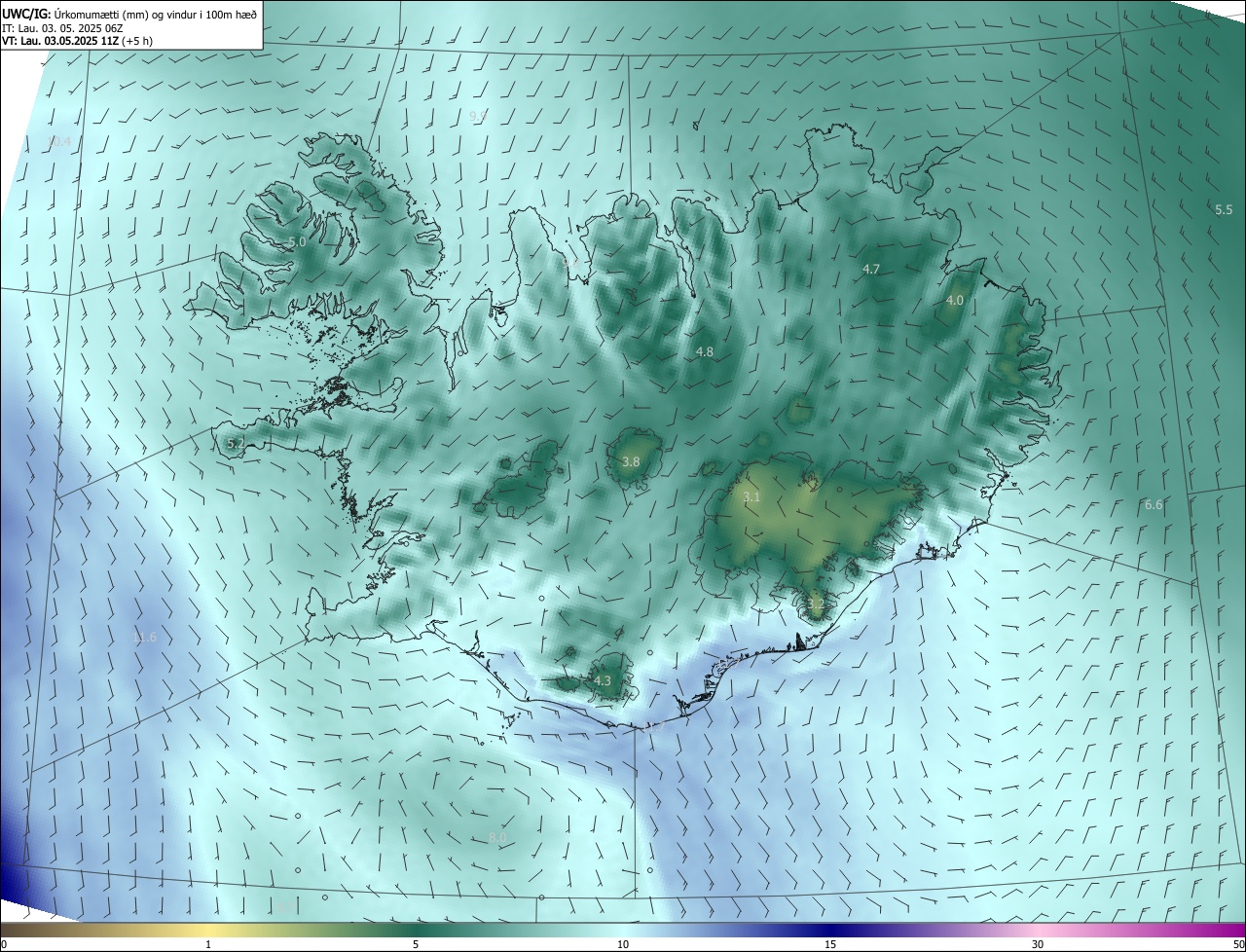Click the 1 tick label on the color scale
The height and width of the screenshot is (952, 1246).
pyautogui.click(x=208, y=944)
